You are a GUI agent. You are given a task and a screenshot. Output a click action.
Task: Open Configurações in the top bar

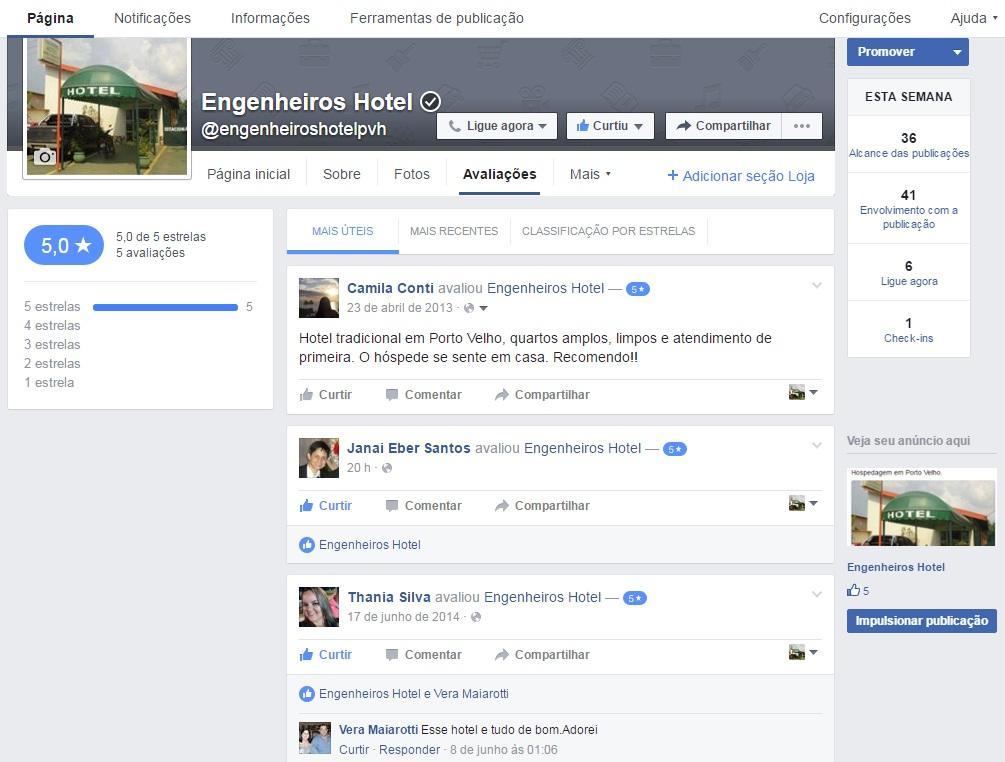865,18
